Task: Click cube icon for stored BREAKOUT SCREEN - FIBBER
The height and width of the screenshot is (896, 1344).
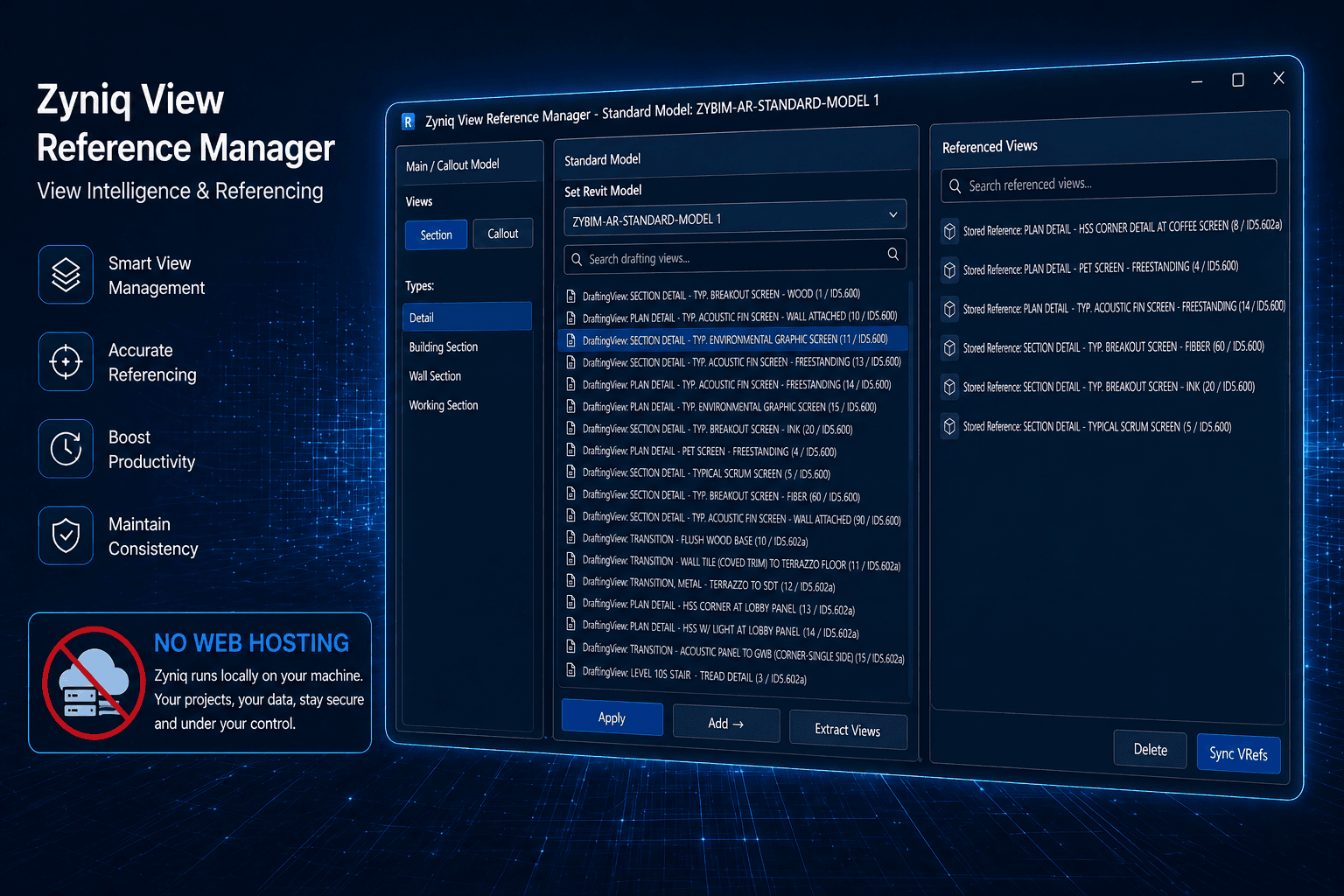Action: click(x=949, y=348)
